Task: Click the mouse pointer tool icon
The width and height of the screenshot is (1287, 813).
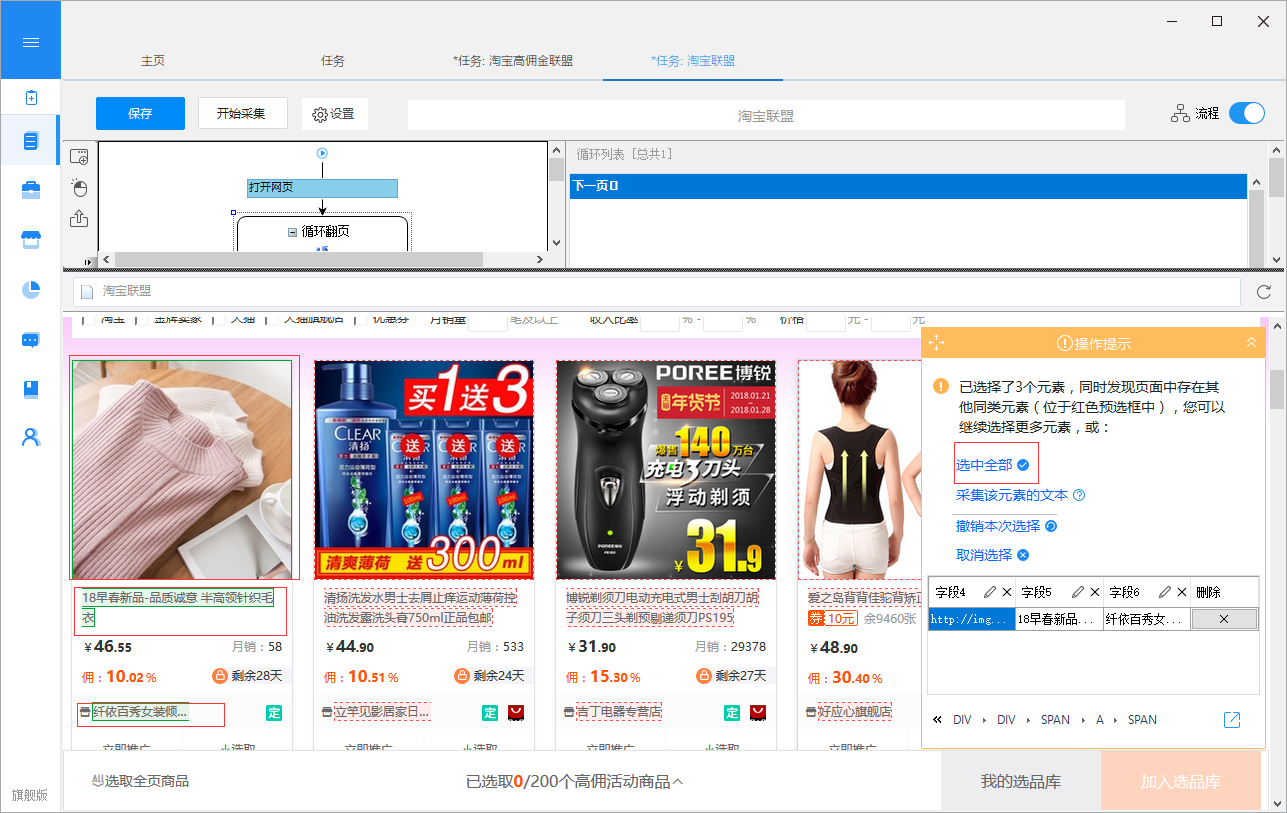Action: (80, 188)
